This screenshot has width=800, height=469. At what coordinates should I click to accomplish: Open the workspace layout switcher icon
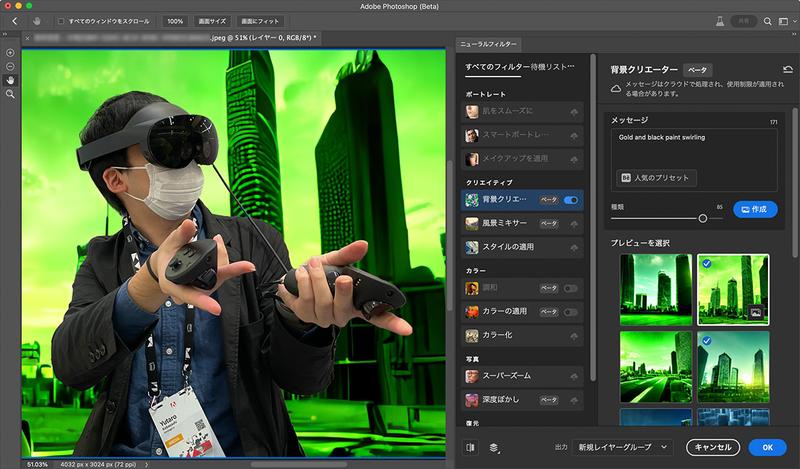784,21
